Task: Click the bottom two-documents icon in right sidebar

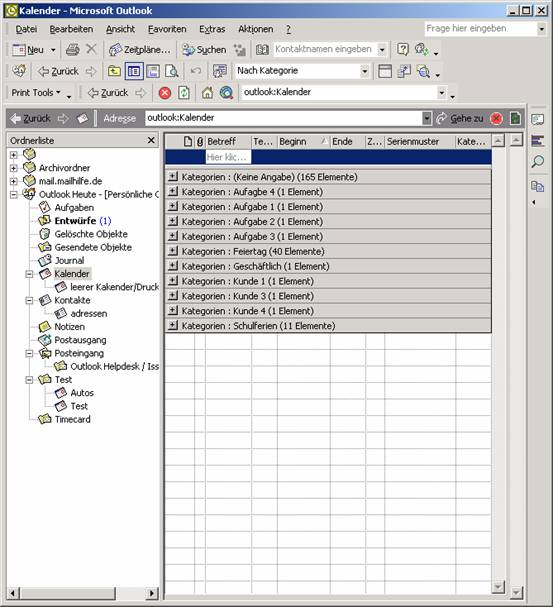Action: click(x=538, y=187)
